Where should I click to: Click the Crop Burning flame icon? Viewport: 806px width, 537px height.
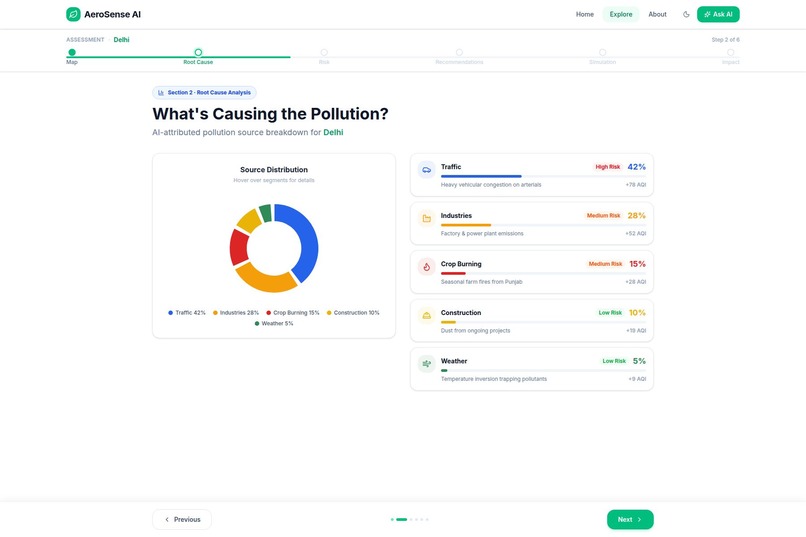tap(427, 267)
